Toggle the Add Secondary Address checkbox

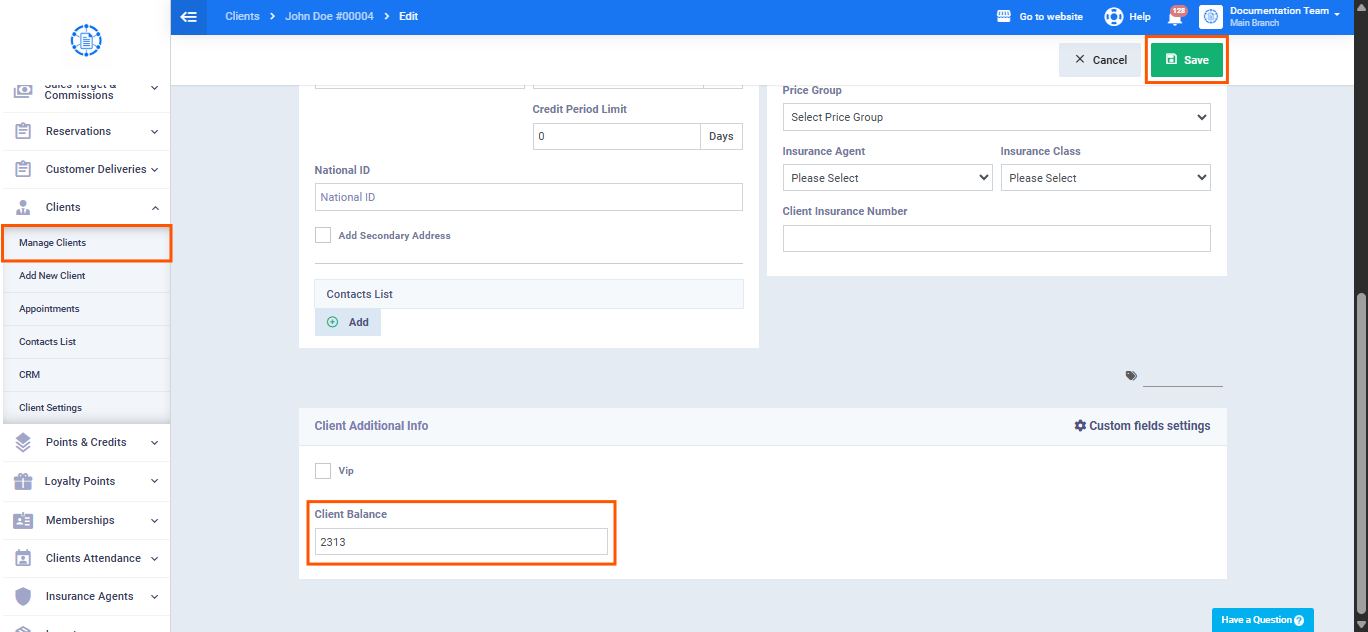323,235
